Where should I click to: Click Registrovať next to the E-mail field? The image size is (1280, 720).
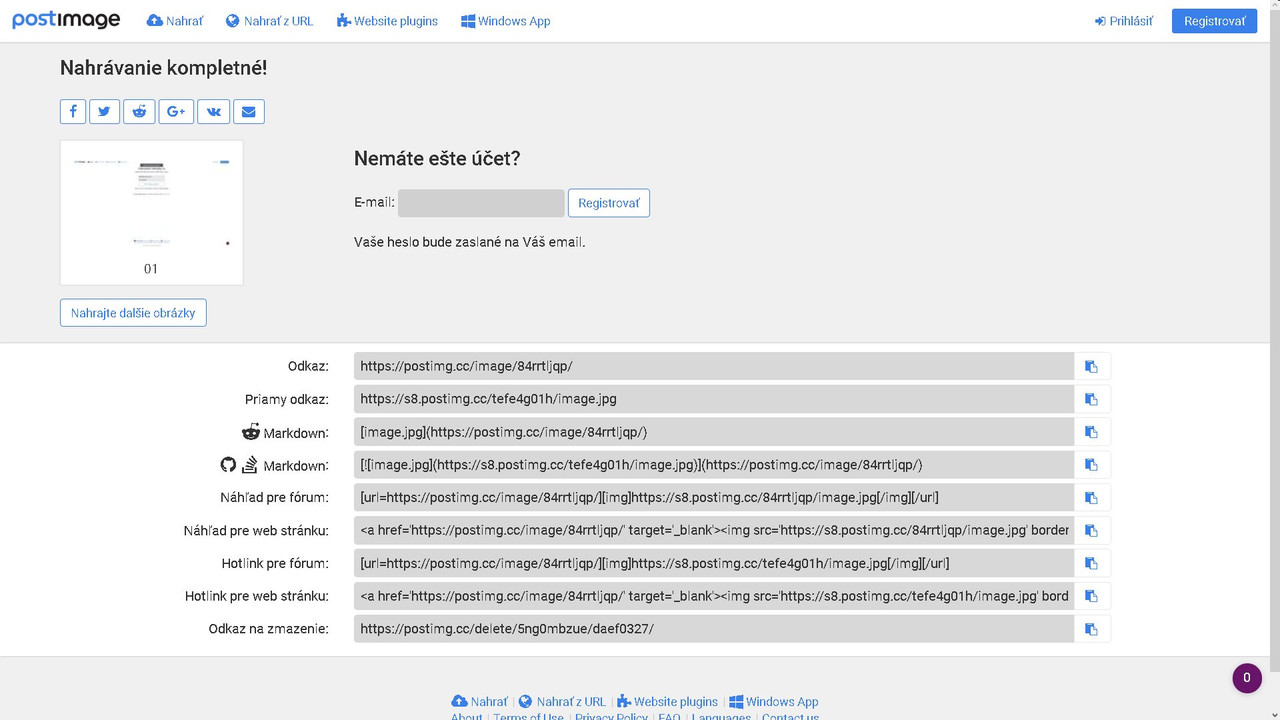pos(609,203)
